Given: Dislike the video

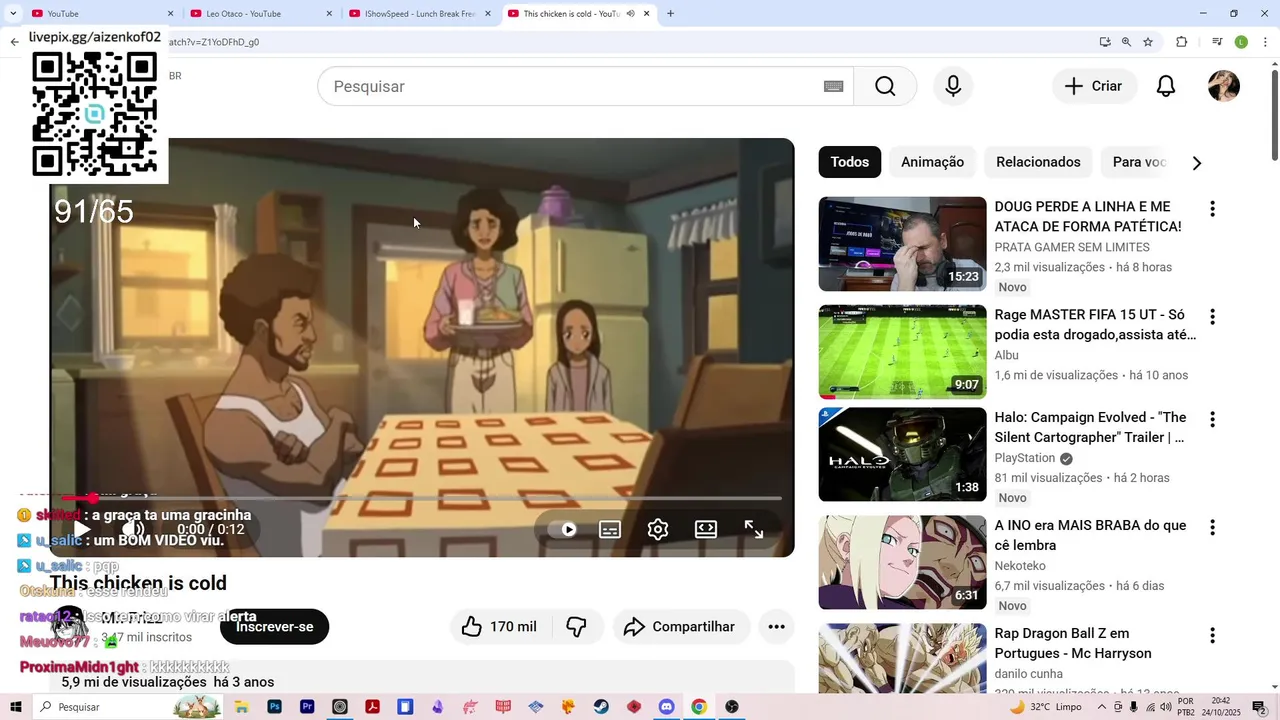Looking at the screenshot, I should coord(577,627).
